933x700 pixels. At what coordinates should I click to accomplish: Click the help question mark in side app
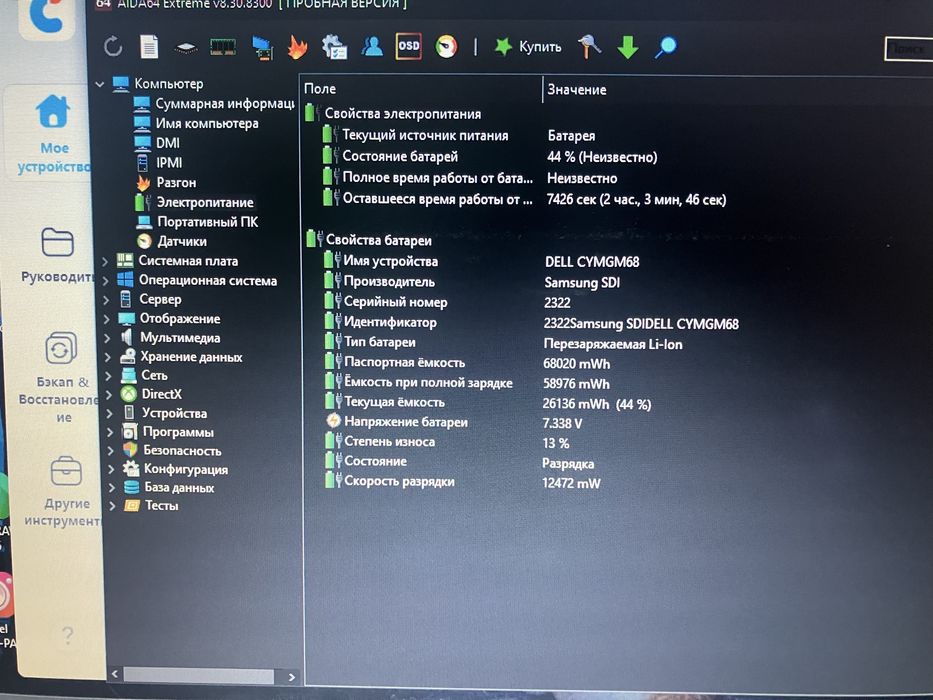pos(68,636)
